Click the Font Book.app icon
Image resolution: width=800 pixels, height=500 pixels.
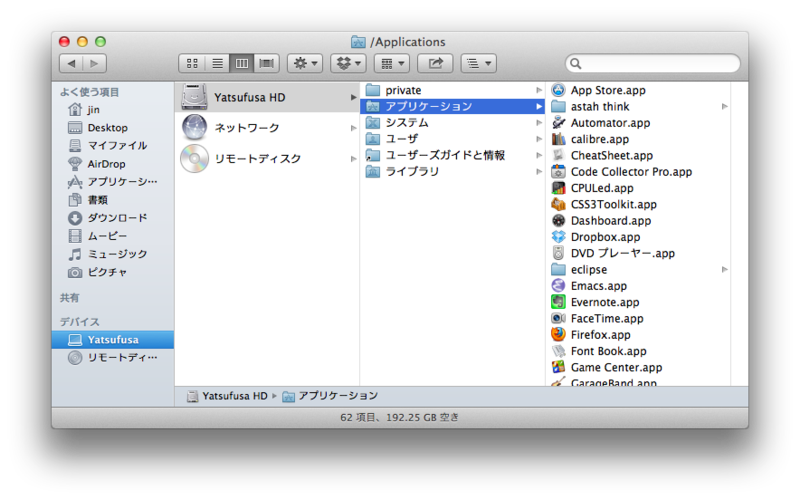pos(559,351)
